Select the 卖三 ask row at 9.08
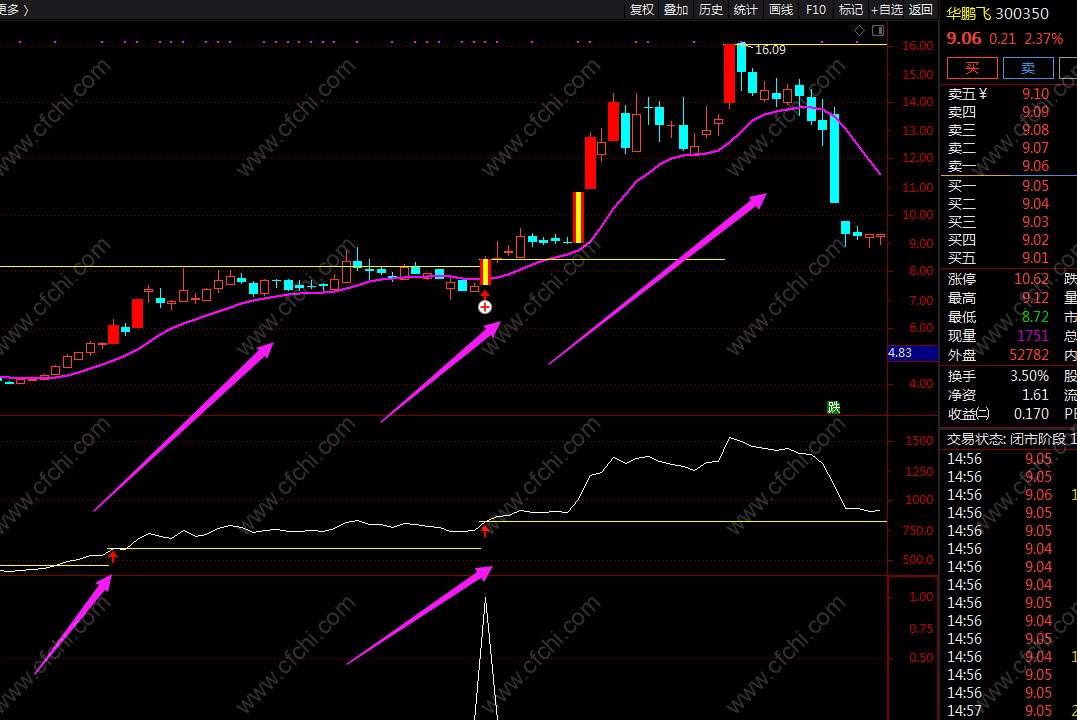The width and height of the screenshot is (1077, 720). click(1008, 130)
